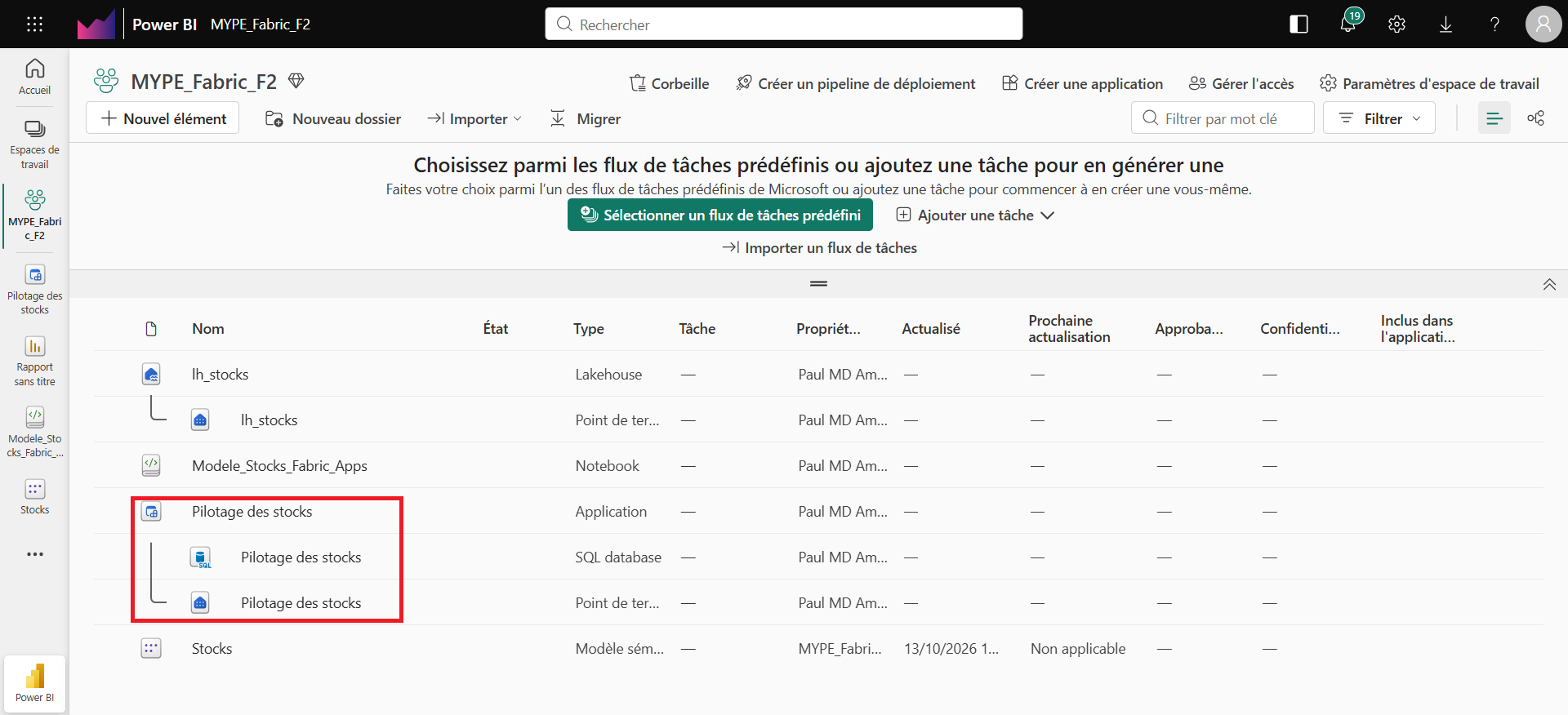Focus the Filtrer par mot clé field

1223,118
